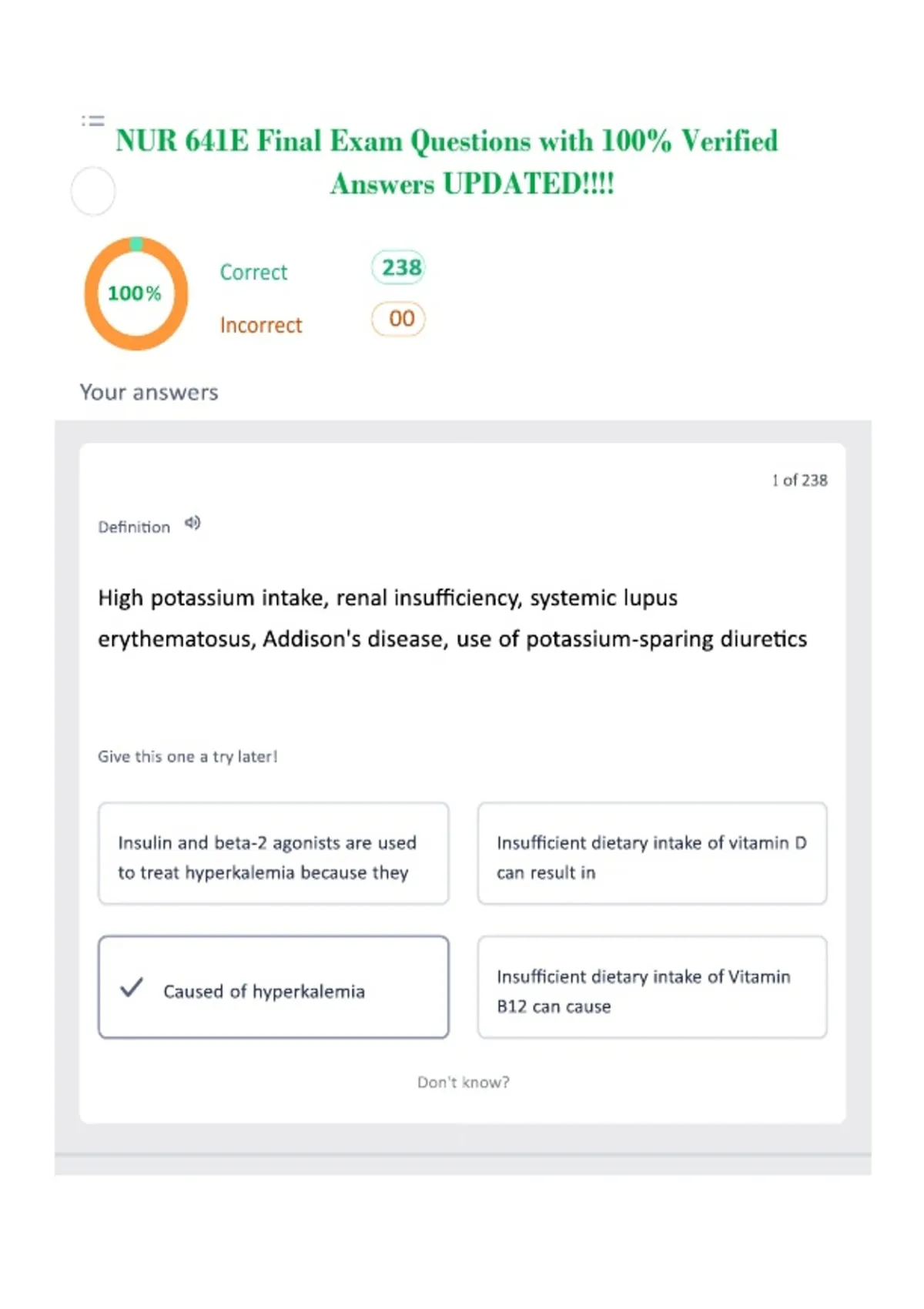Click the 'Your answers' heading
The width and height of the screenshot is (924, 1309).
click(x=149, y=392)
